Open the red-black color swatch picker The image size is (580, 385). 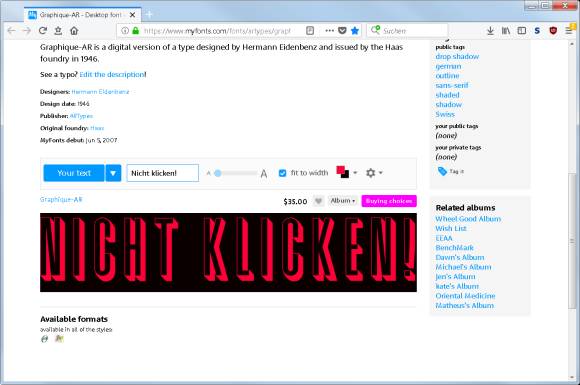(x=346, y=172)
